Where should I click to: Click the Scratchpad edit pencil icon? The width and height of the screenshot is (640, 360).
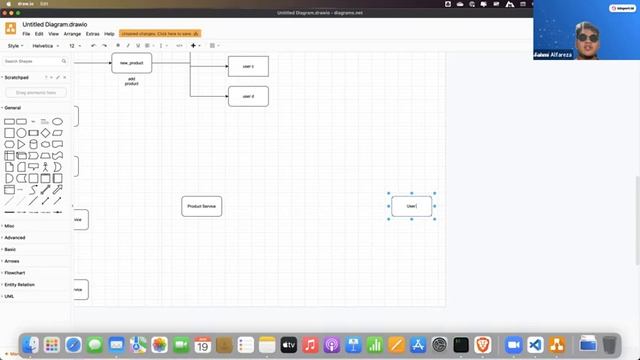[58, 78]
